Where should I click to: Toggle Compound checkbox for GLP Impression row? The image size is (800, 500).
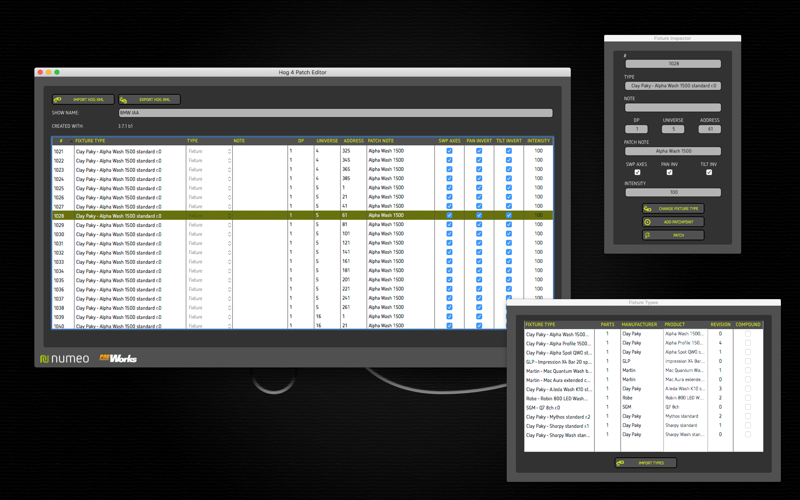point(747,361)
